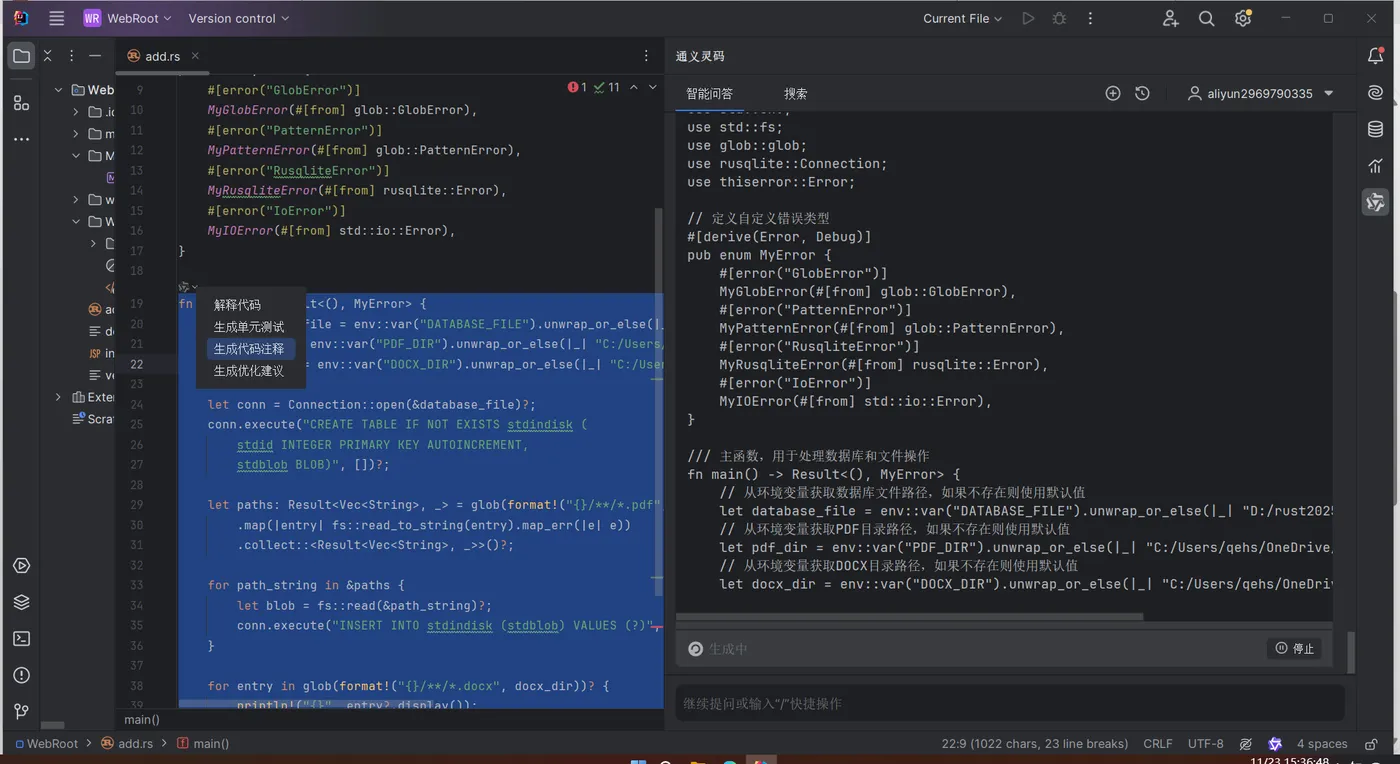Click UTF-8 encoding in status bar
The height and width of the screenshot is (764, 1400).
pyautogui.click(x=1205, y=744)
